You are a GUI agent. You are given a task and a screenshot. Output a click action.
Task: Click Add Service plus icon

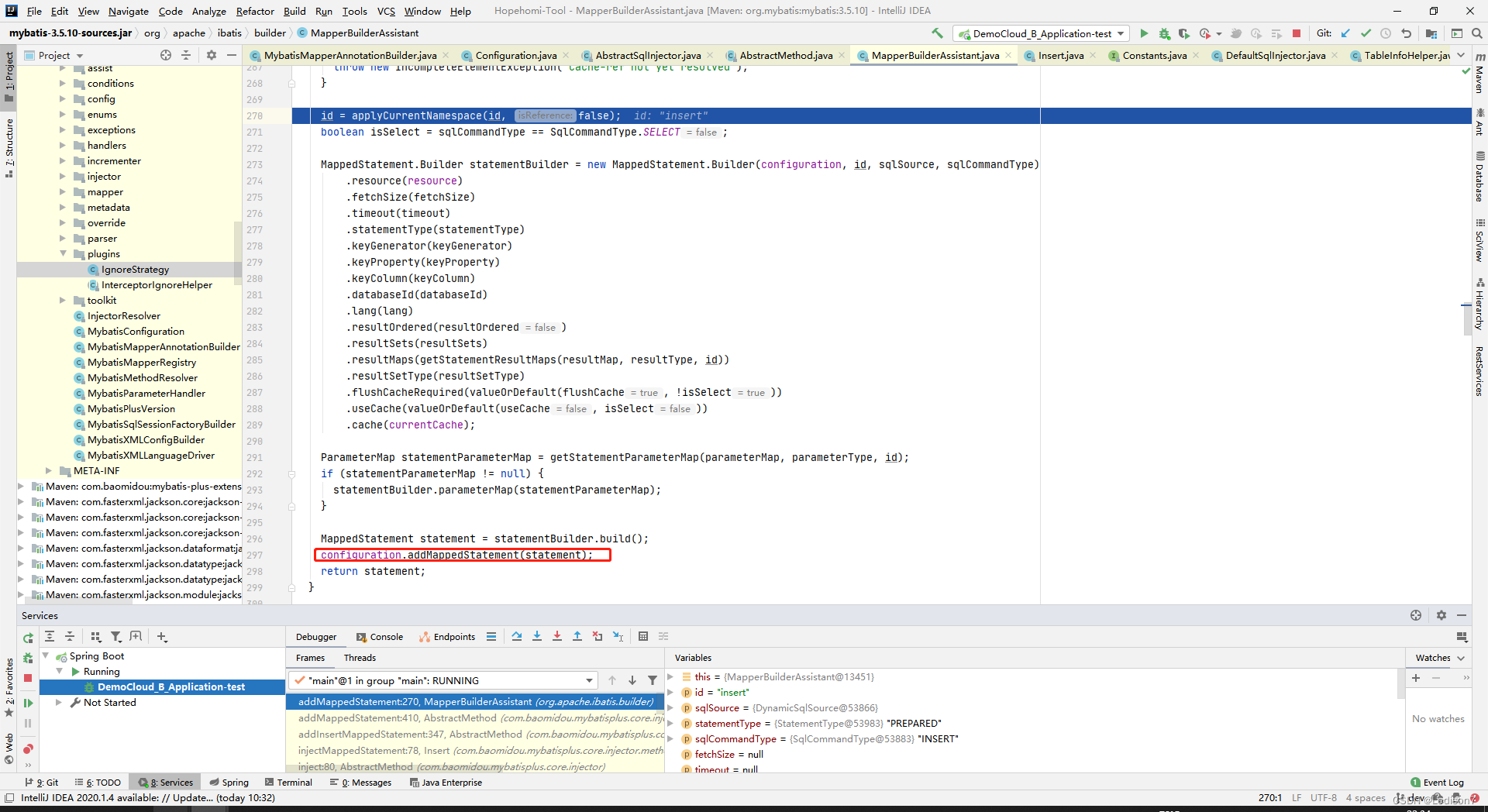click(161, 636)
